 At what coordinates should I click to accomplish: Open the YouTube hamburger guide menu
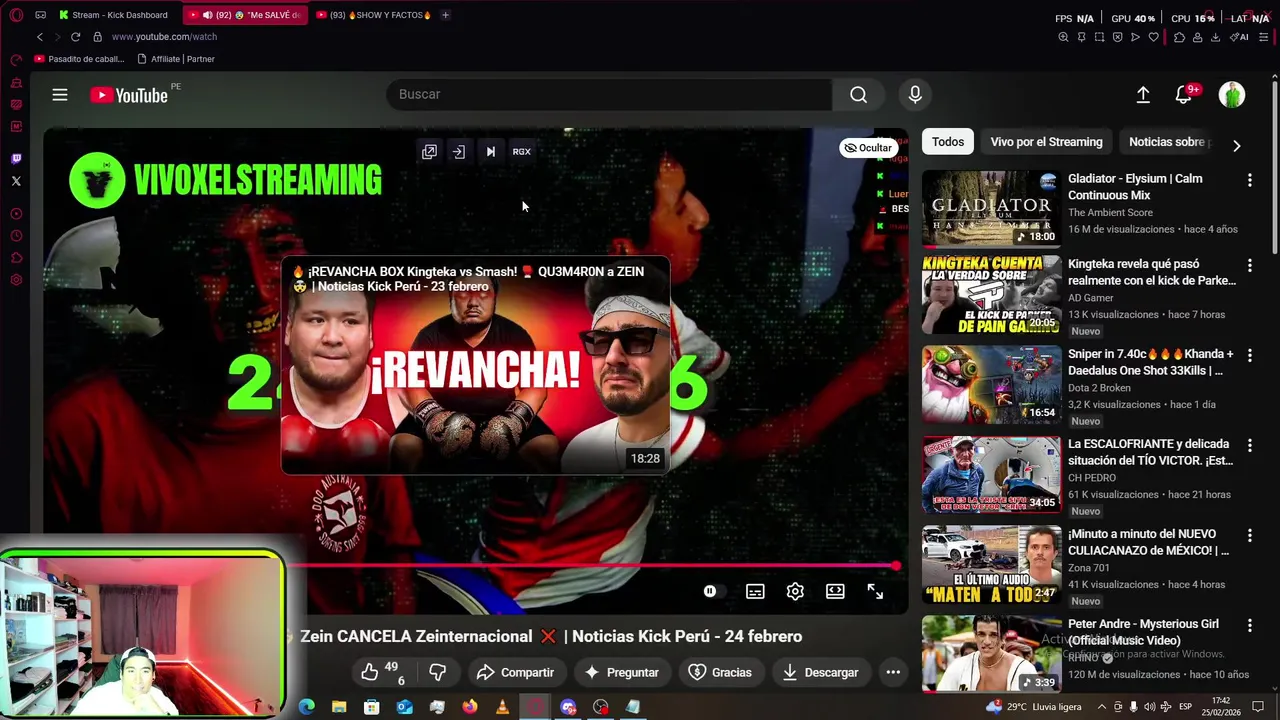60,95
